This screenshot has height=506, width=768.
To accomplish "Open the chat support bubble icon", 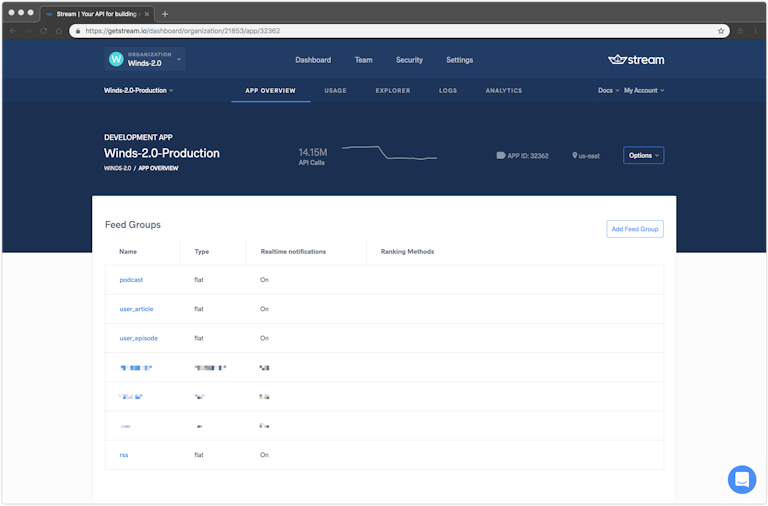I will [742, 479].
